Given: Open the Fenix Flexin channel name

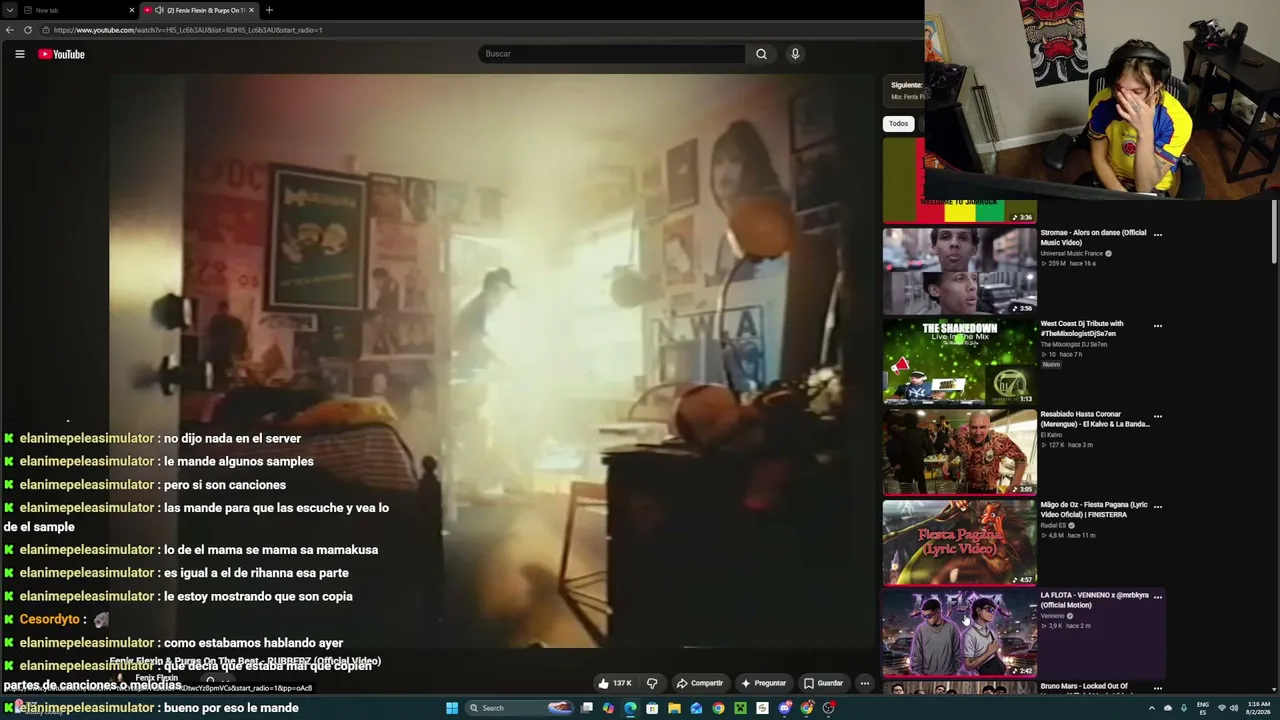Looking at the screenshot, I should coord(156,678).
